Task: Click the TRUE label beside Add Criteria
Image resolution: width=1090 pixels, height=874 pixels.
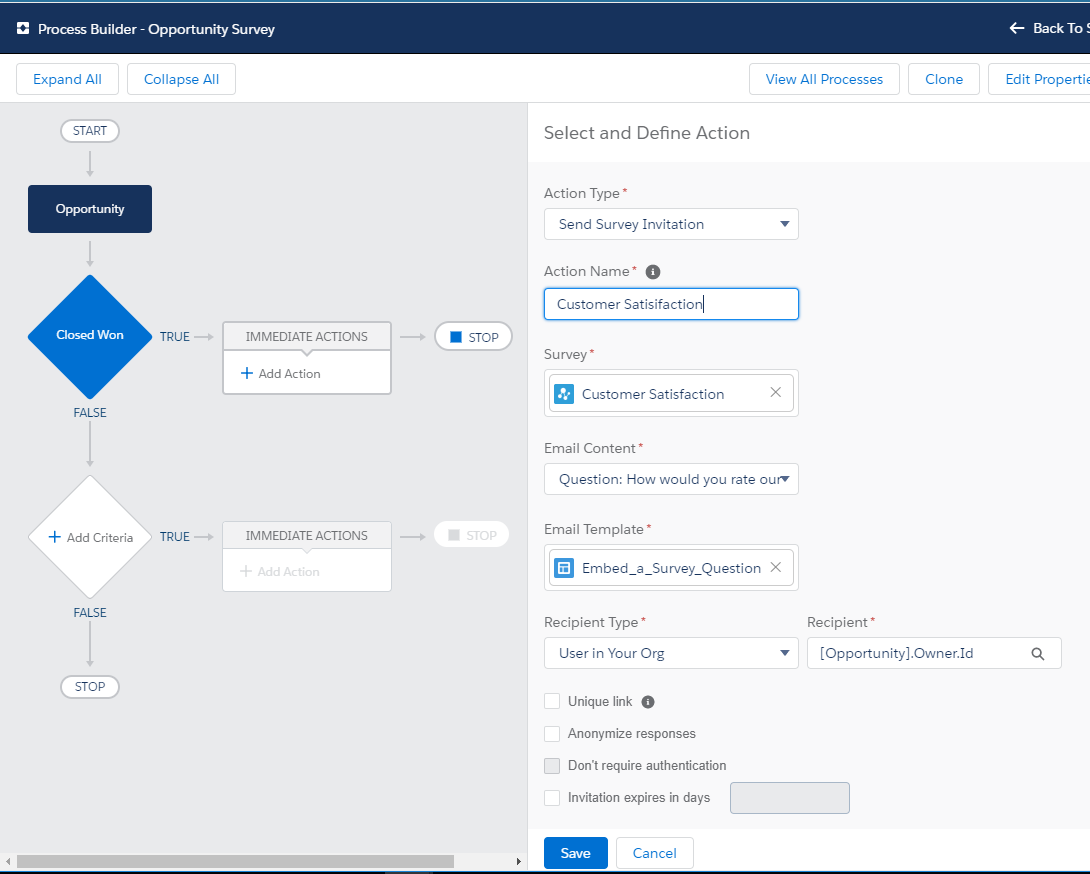Action: (x=174, y=537)
